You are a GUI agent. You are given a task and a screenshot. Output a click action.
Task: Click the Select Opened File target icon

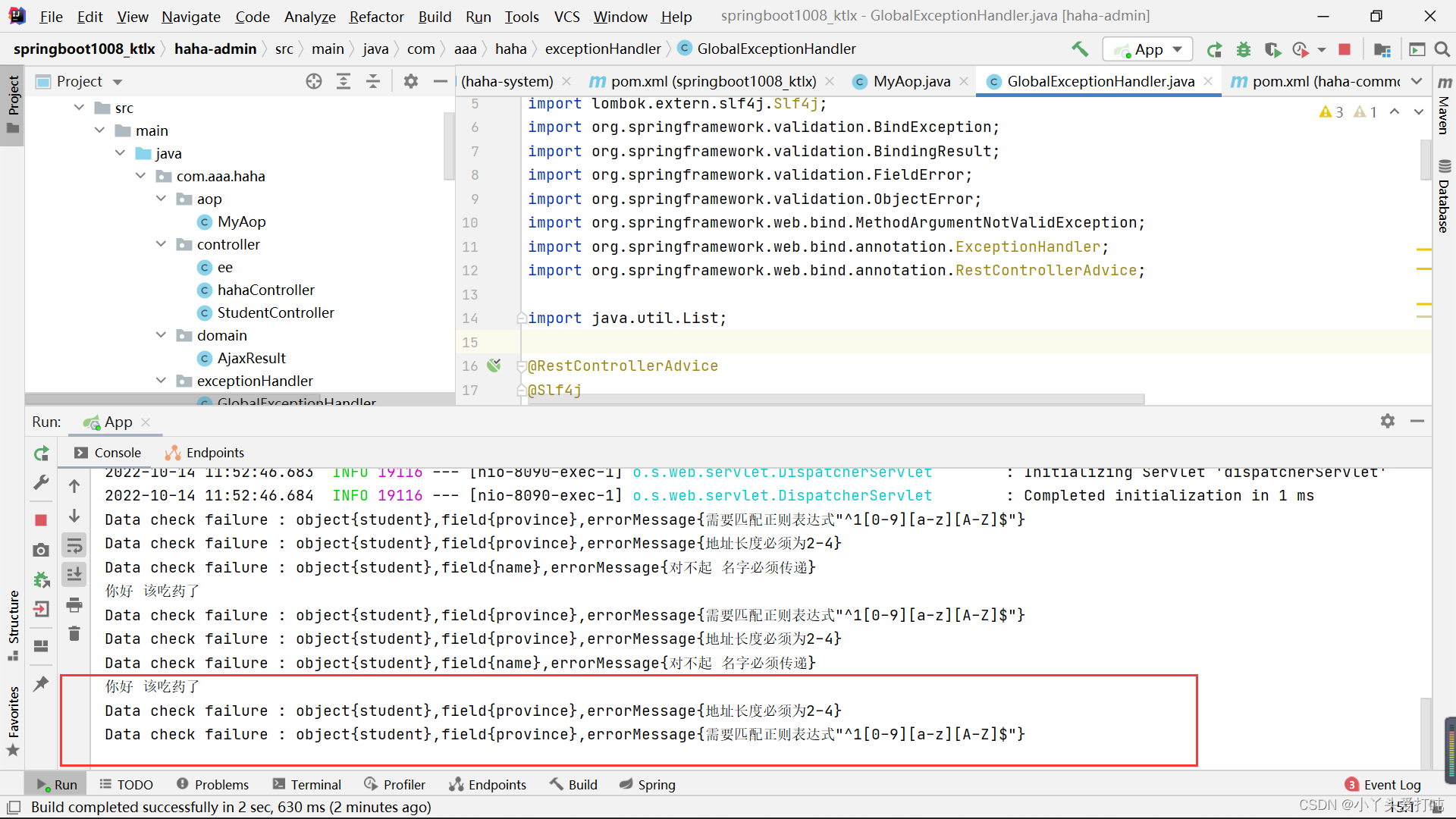click(x=314, y=81)
